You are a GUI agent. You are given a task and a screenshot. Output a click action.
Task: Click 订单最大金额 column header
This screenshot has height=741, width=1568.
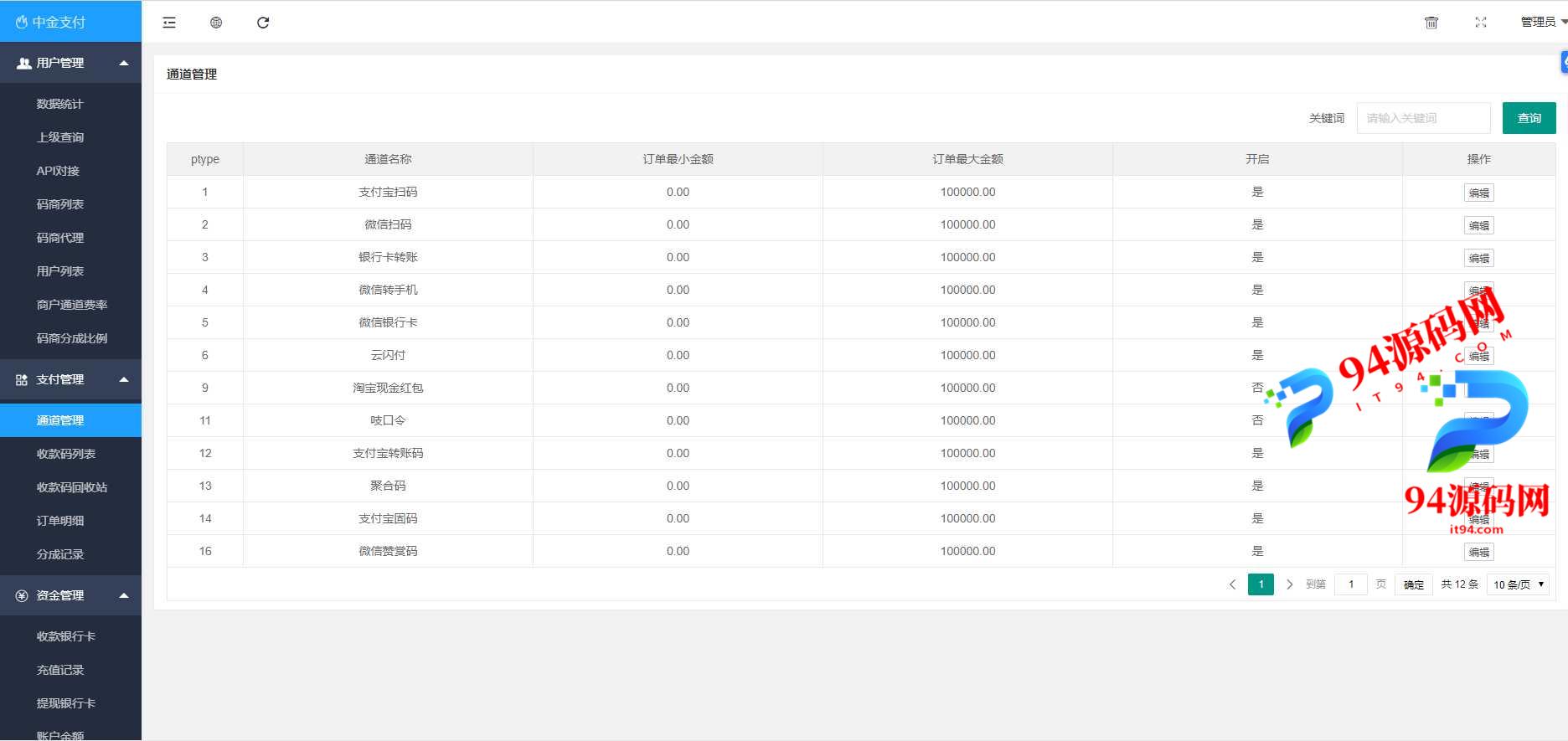(x=967, y=159)
